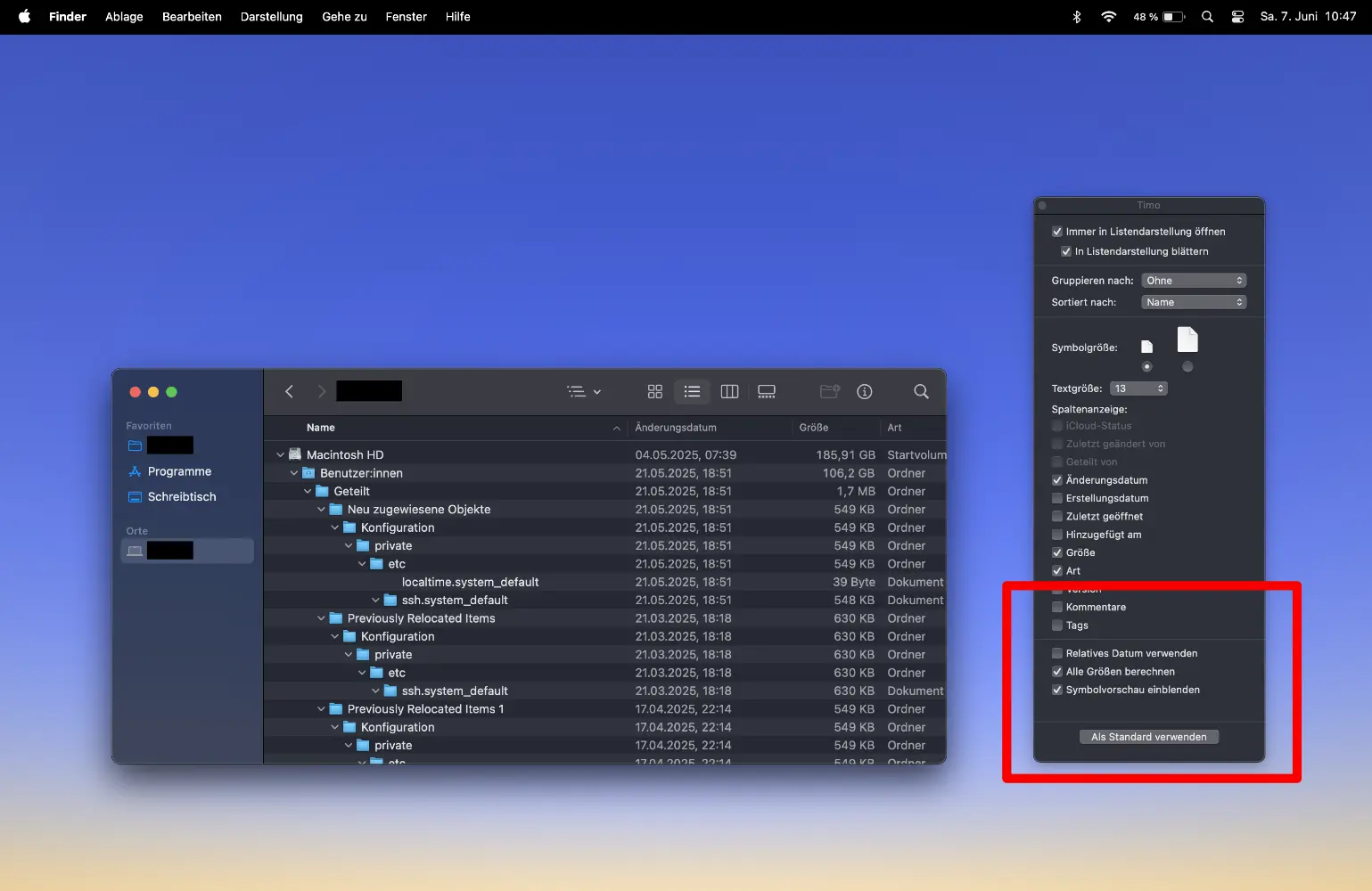Select the Macintosh HD row
Viewport: 1372px width, 891px height.
(x=604, y=454)
